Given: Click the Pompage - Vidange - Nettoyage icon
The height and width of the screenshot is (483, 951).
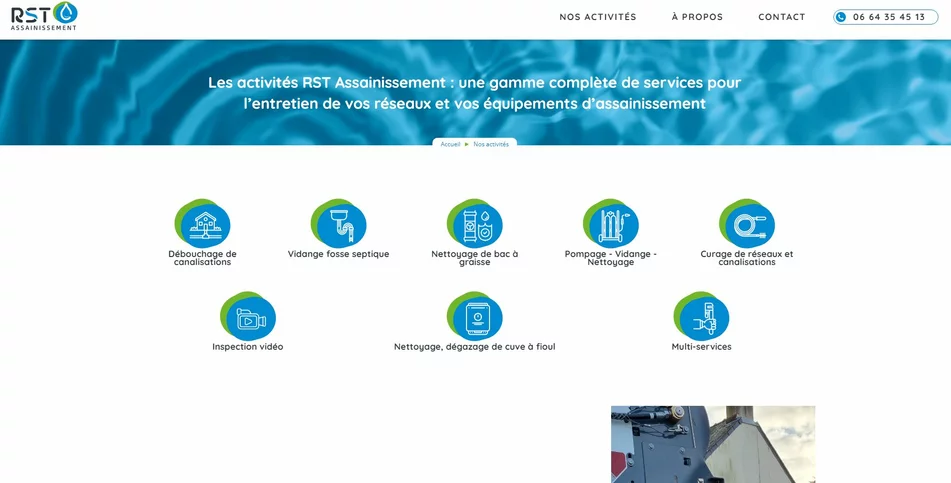Looking at the screenshot, I should (x=611, y=223).
